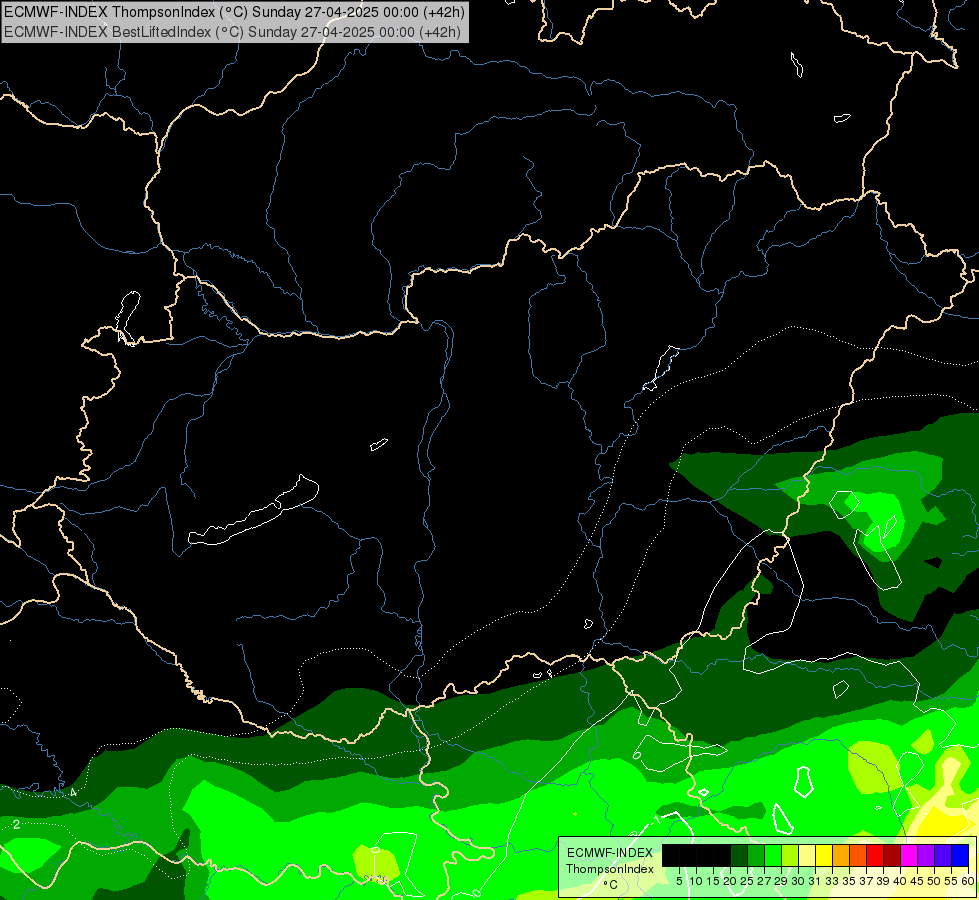Select the bright red 37–39 legend swatch
This screenshot has width=979, height=900.
pyautogui.click(x=875, y=855)
